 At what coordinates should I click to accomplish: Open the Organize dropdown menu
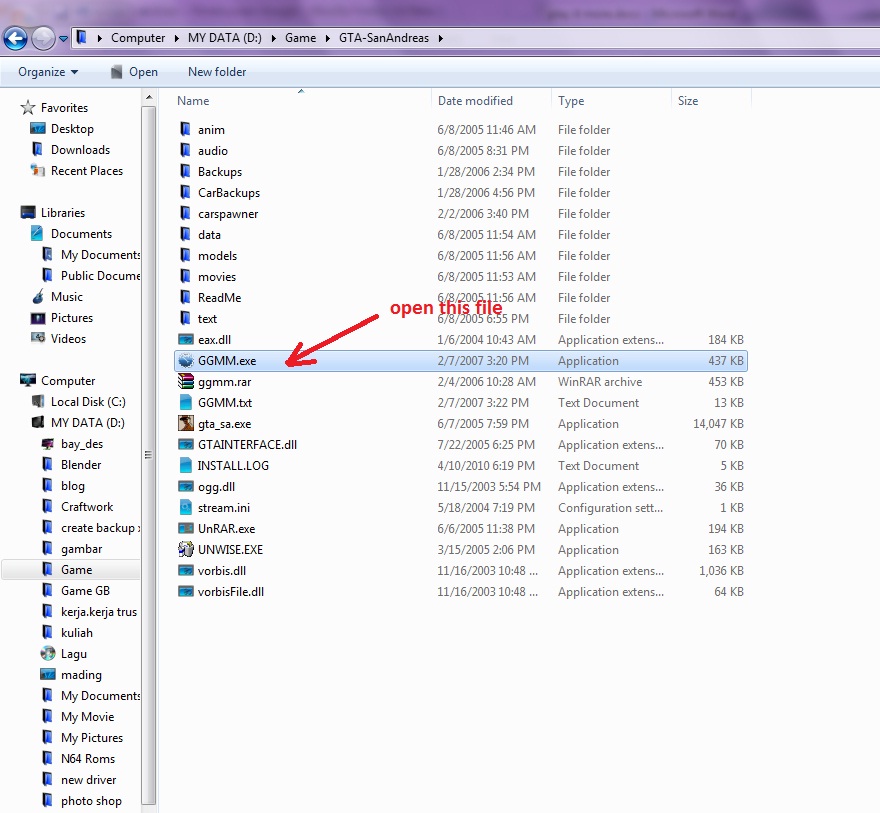pyautogui.click(x=48, y=72)
